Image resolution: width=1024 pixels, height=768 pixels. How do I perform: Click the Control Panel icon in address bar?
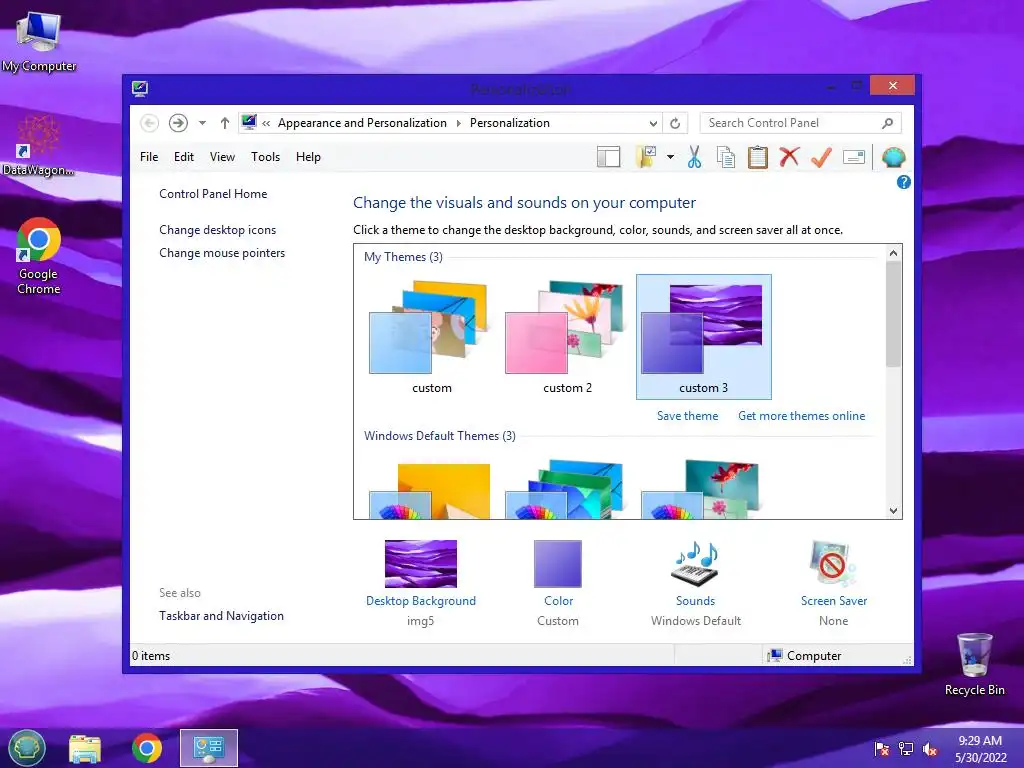[249, 122]
